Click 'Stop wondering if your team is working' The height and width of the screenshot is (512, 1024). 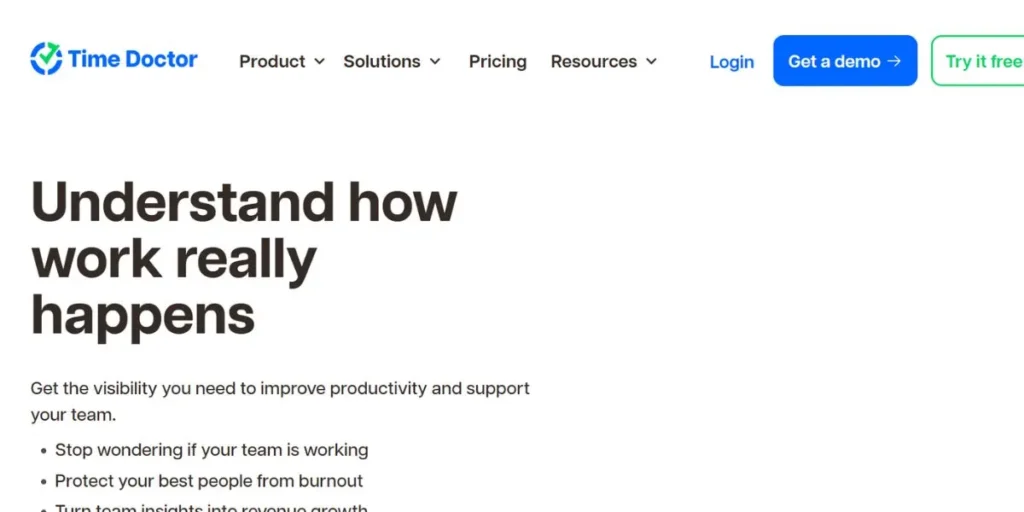211,450
